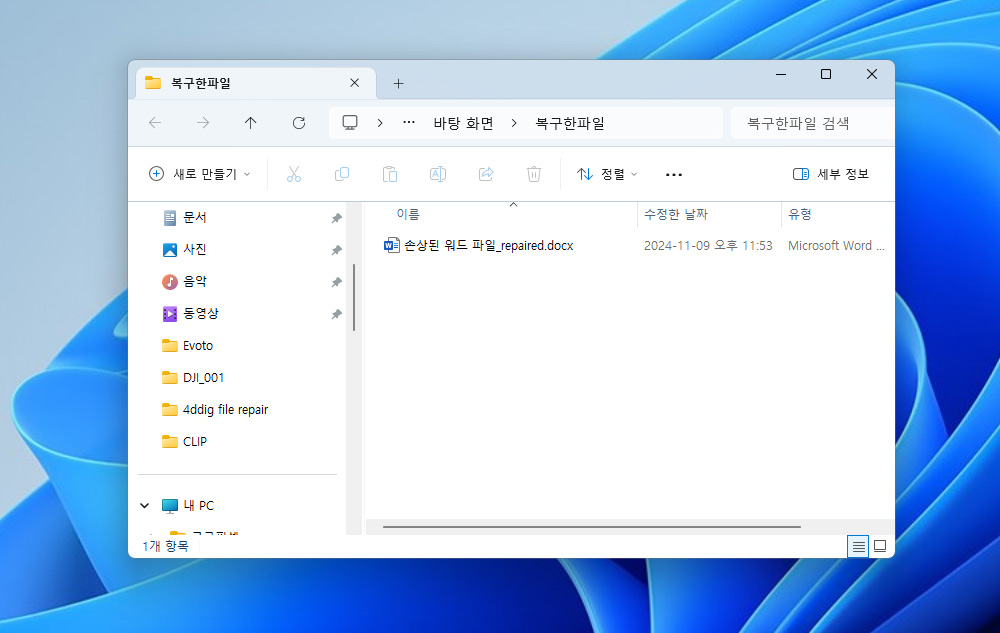1000x633 pixels.
Task: Click the navigation pane vertical scrollbar
Action: click(x=354, y=298)
